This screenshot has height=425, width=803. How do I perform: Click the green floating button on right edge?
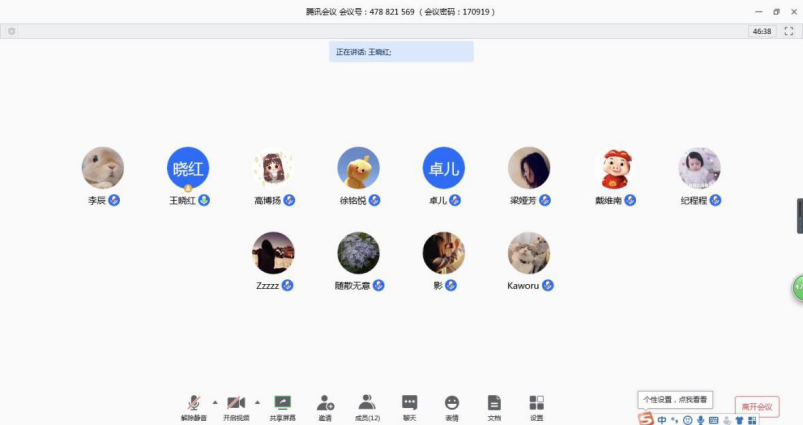pos(798,288)
